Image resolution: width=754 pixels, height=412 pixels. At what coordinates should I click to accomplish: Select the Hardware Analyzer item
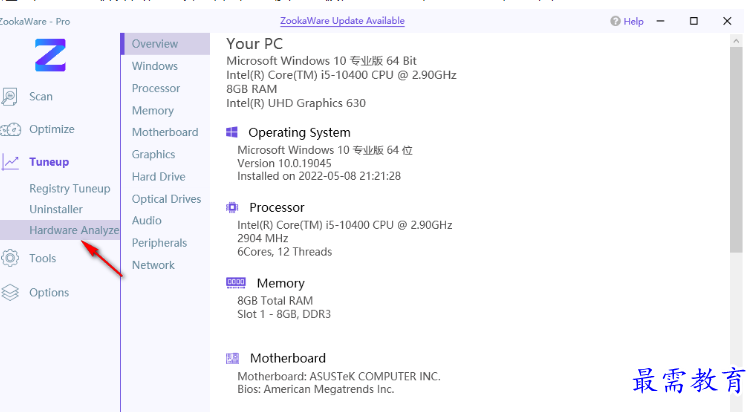(x=60, y=230)
